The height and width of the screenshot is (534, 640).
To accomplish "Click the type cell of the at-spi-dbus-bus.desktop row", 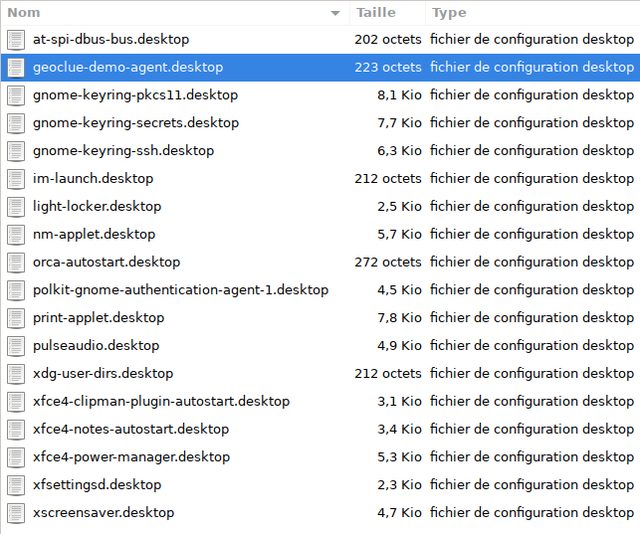I will pos(532,40).
